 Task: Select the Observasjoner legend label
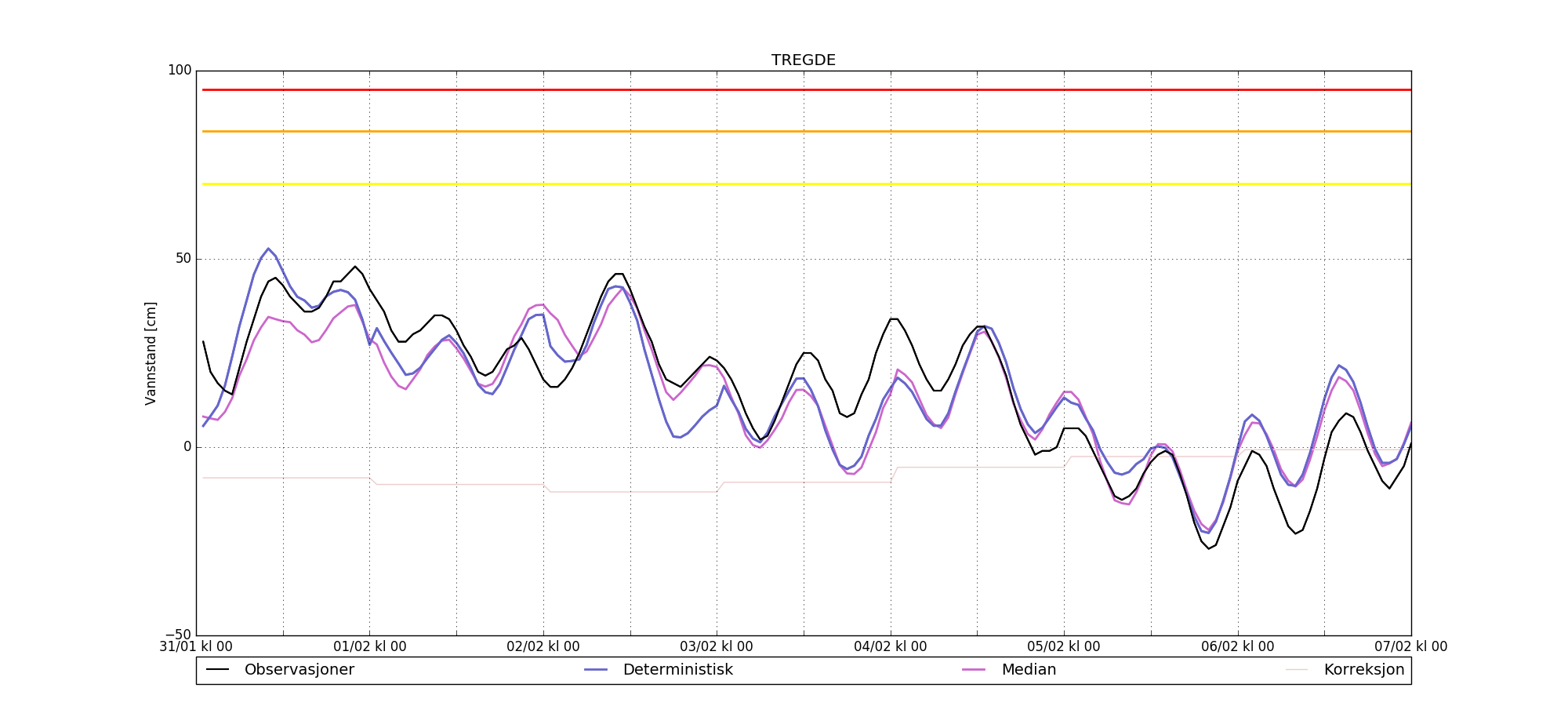coord(299,670)
